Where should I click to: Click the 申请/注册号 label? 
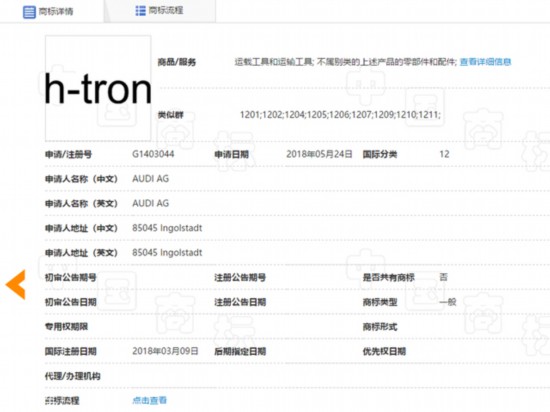[x=68, y=154]
